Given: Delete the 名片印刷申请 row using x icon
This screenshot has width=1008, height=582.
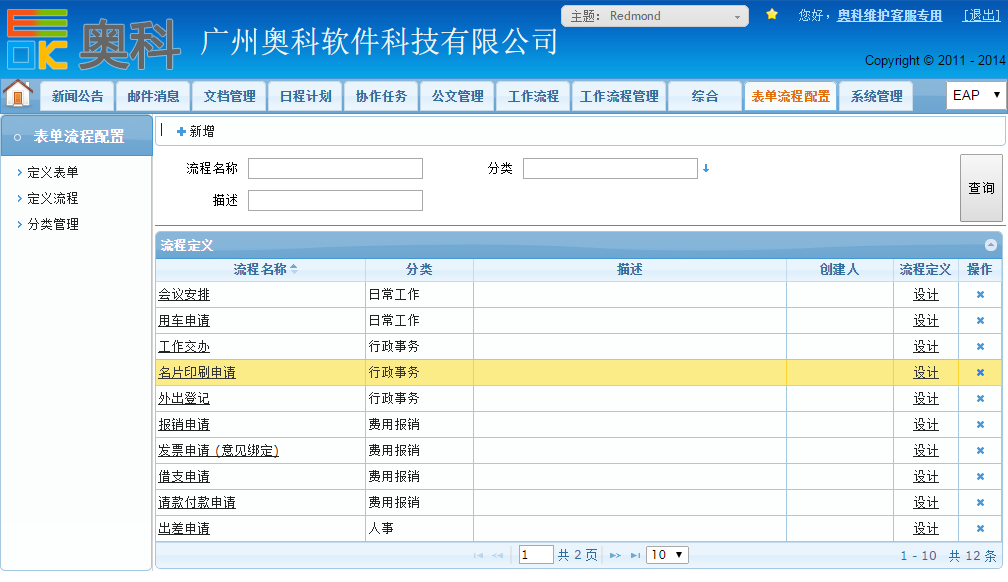Looking at the screenshot, I should [x=980, y=373].
